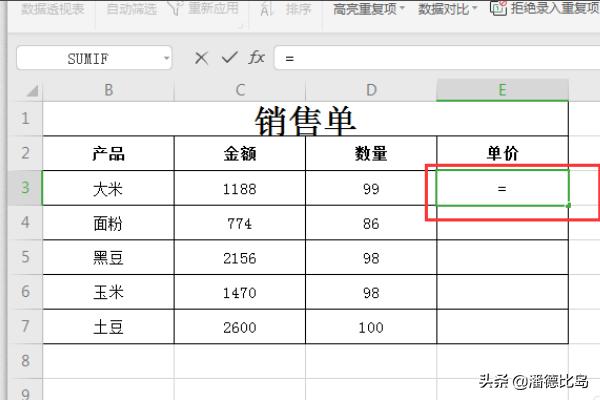Image resolution: width=600 pixels, height=400 pixels.
Task: Select the 大米 cell
Action: pyautogui.click(x=109, y=188)
